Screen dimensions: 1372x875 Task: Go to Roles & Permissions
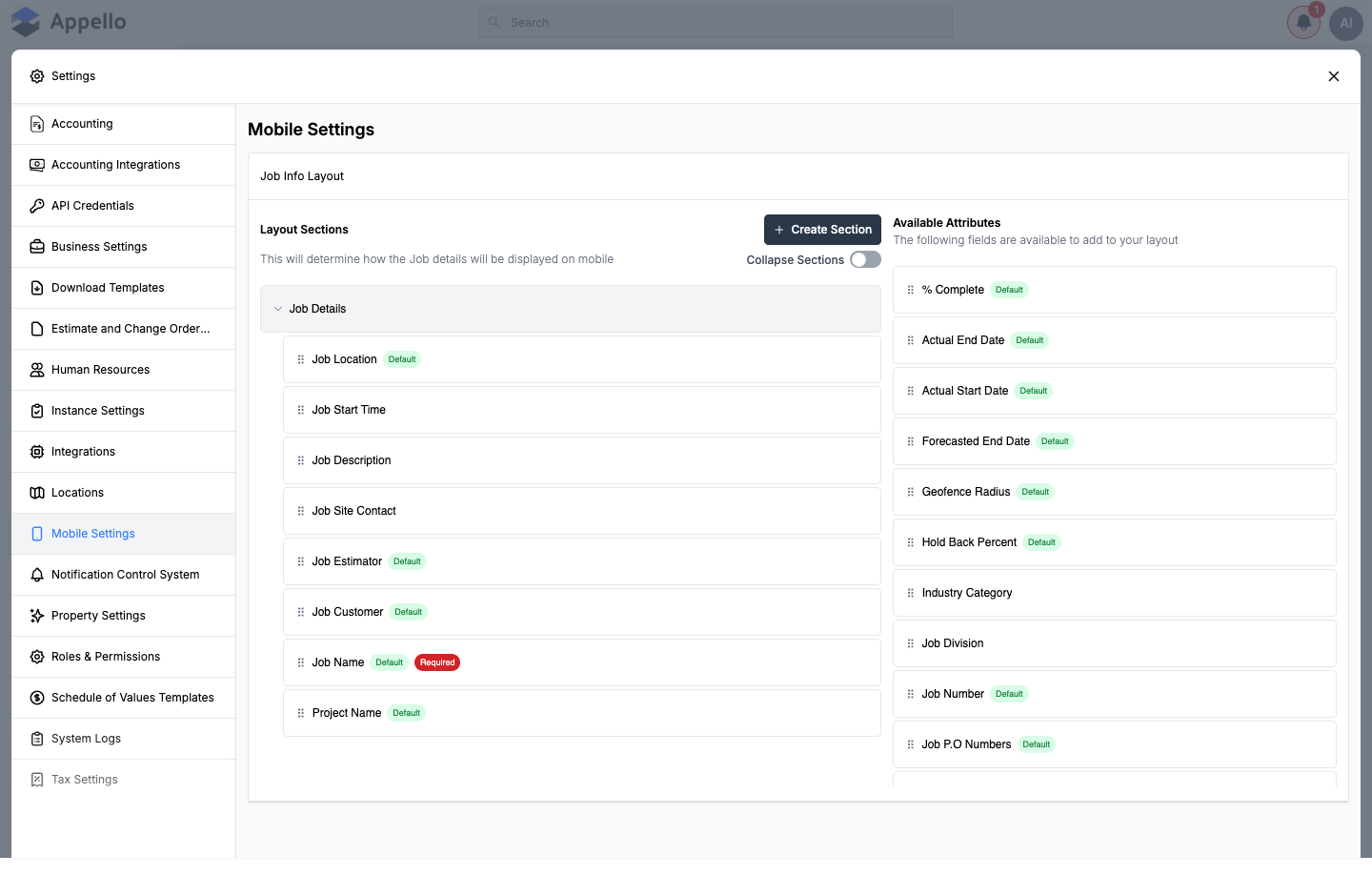(124, 657)
